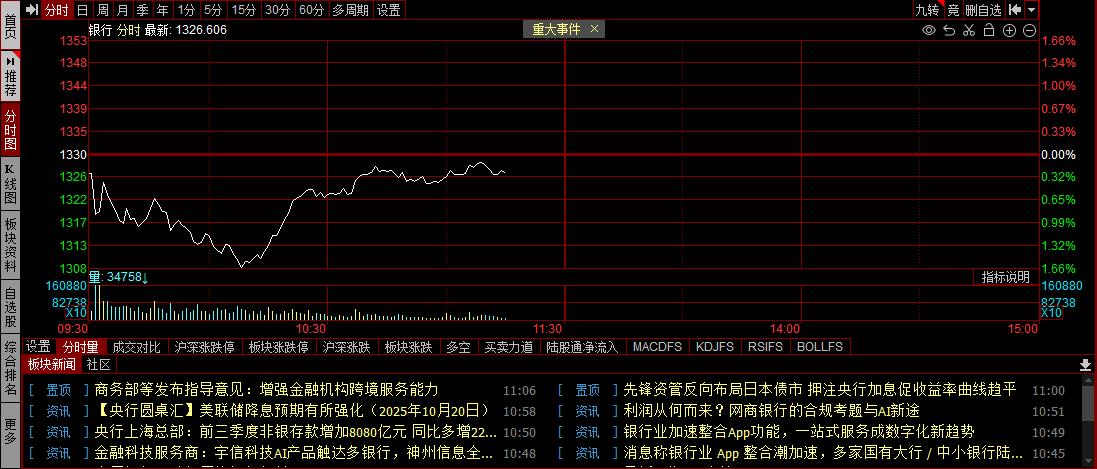Switch to 日 daily period
Screen dimensions: 1097x469
point(83,10)
